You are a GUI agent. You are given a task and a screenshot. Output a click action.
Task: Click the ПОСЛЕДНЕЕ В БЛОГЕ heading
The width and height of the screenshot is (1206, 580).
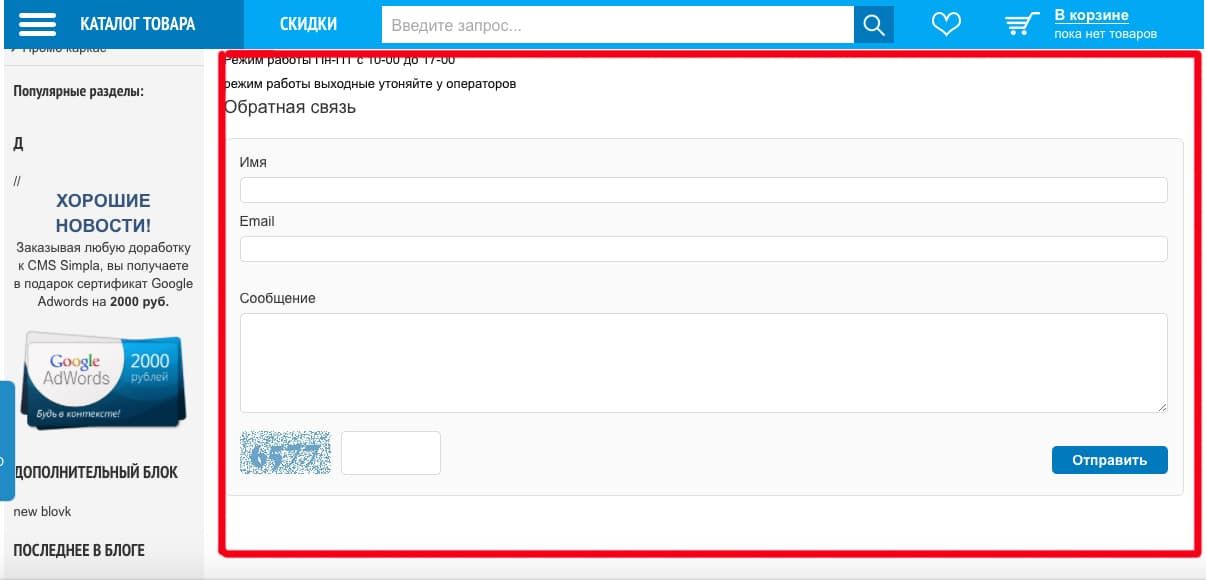coord(79,550)
